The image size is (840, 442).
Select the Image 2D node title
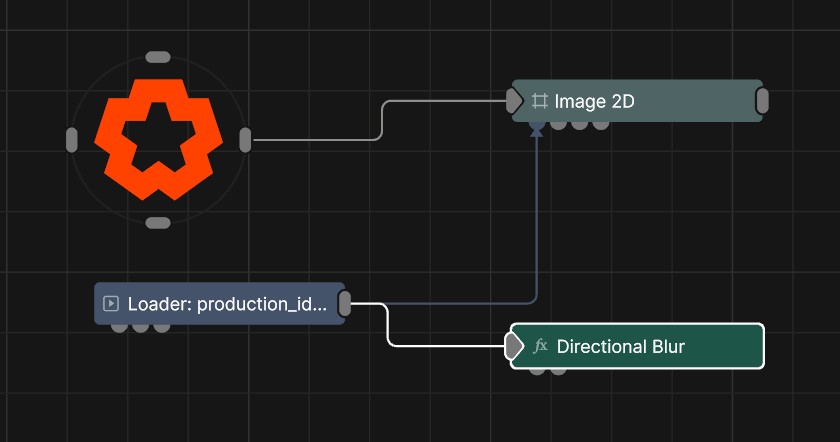tap(594, 101)
